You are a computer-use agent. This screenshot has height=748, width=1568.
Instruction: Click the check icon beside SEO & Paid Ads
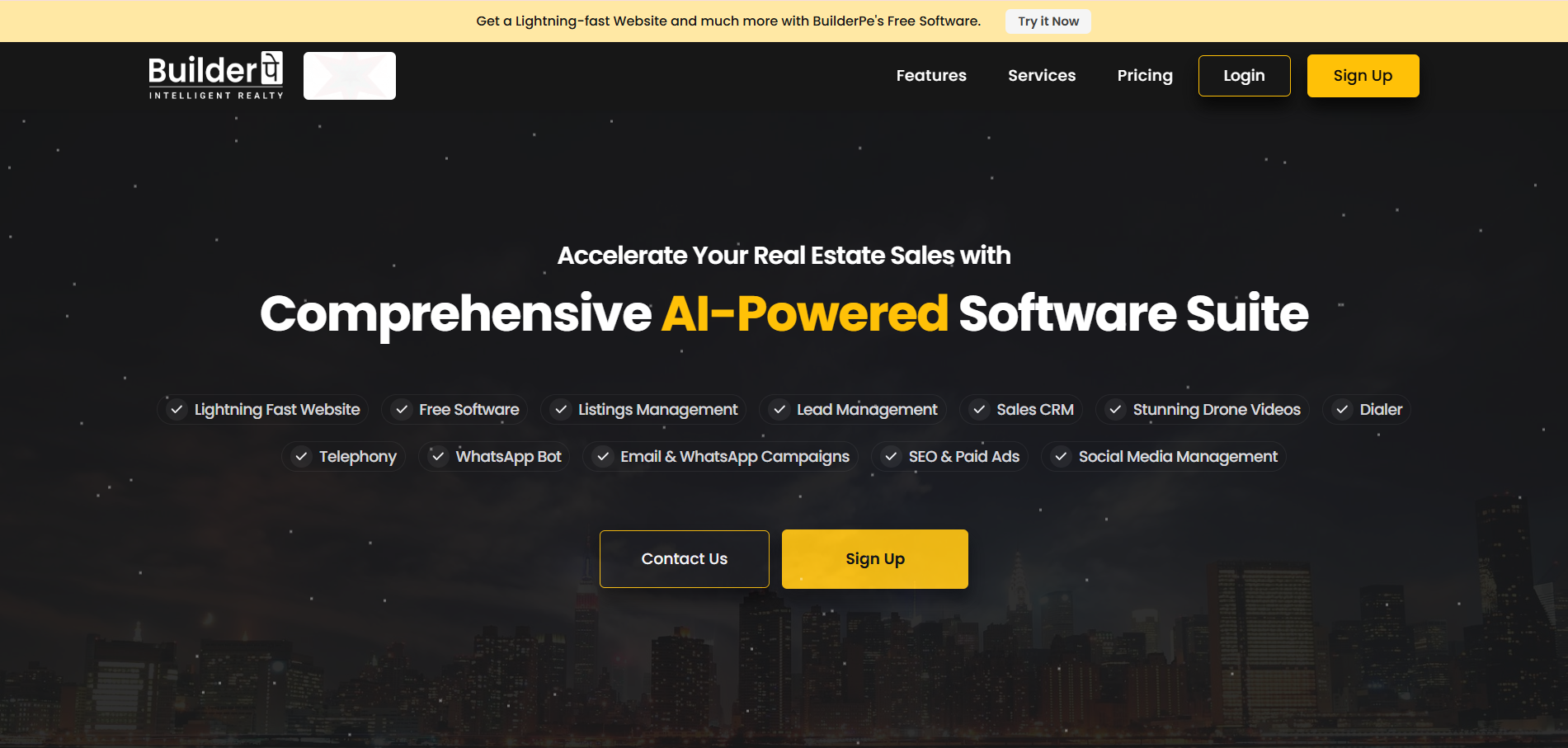pos(891,456)
